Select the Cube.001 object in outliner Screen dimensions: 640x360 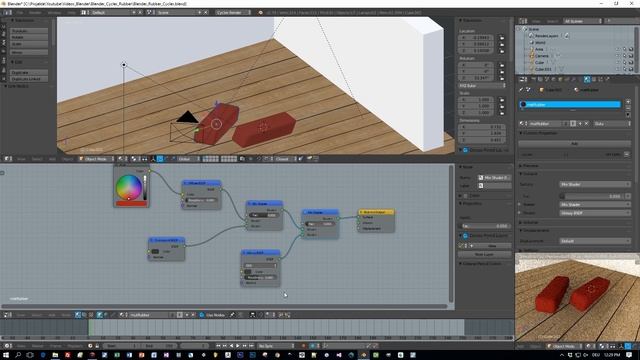point(542,69)
